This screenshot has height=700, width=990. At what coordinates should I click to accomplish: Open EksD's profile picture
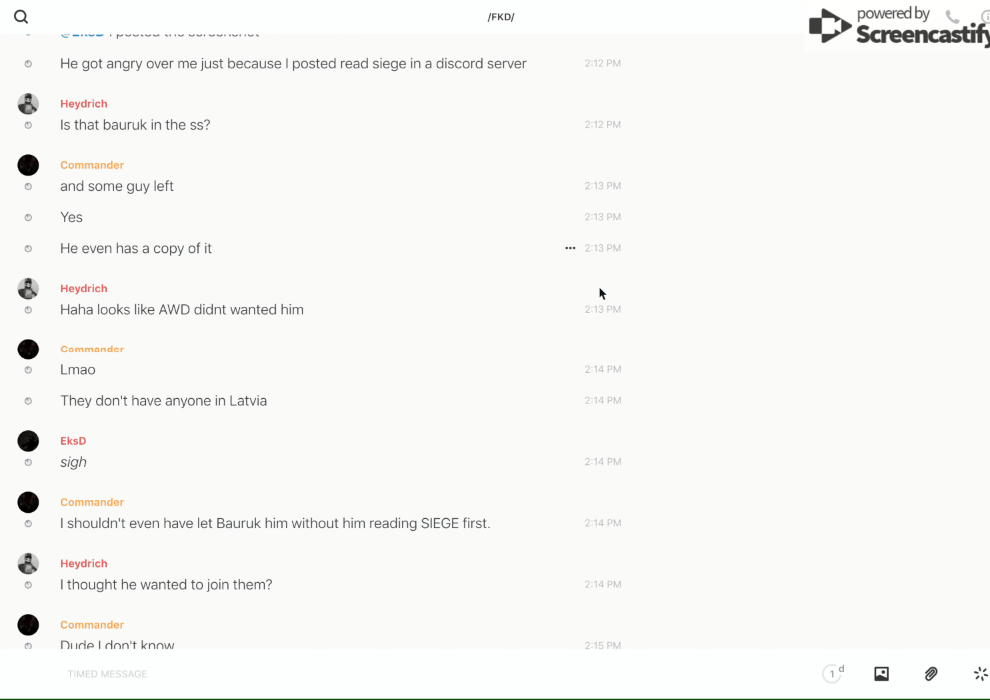pyautogui.click(x=28, y=441)
